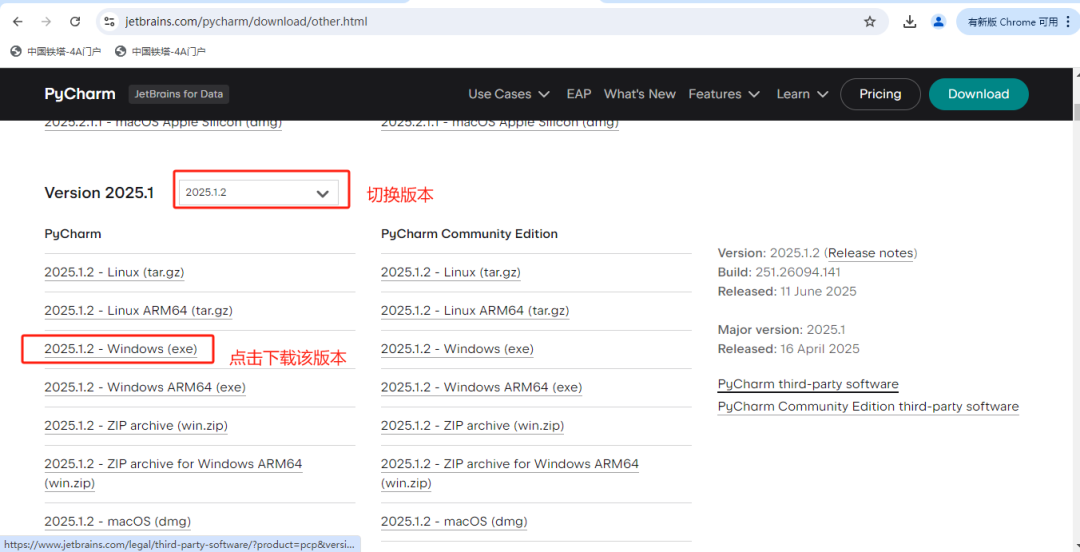Download PyCharm 2025.1.2 Windows ARM64 (exe)

tap(145, 387)
